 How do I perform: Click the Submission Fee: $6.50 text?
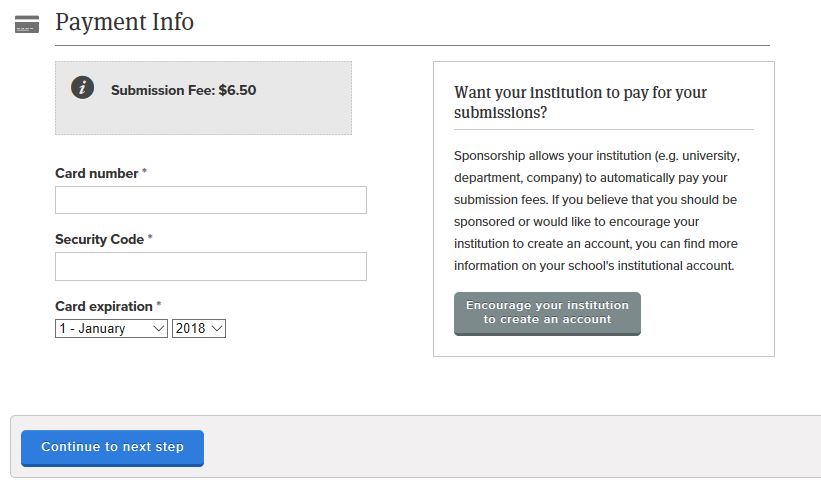(183, 90)
